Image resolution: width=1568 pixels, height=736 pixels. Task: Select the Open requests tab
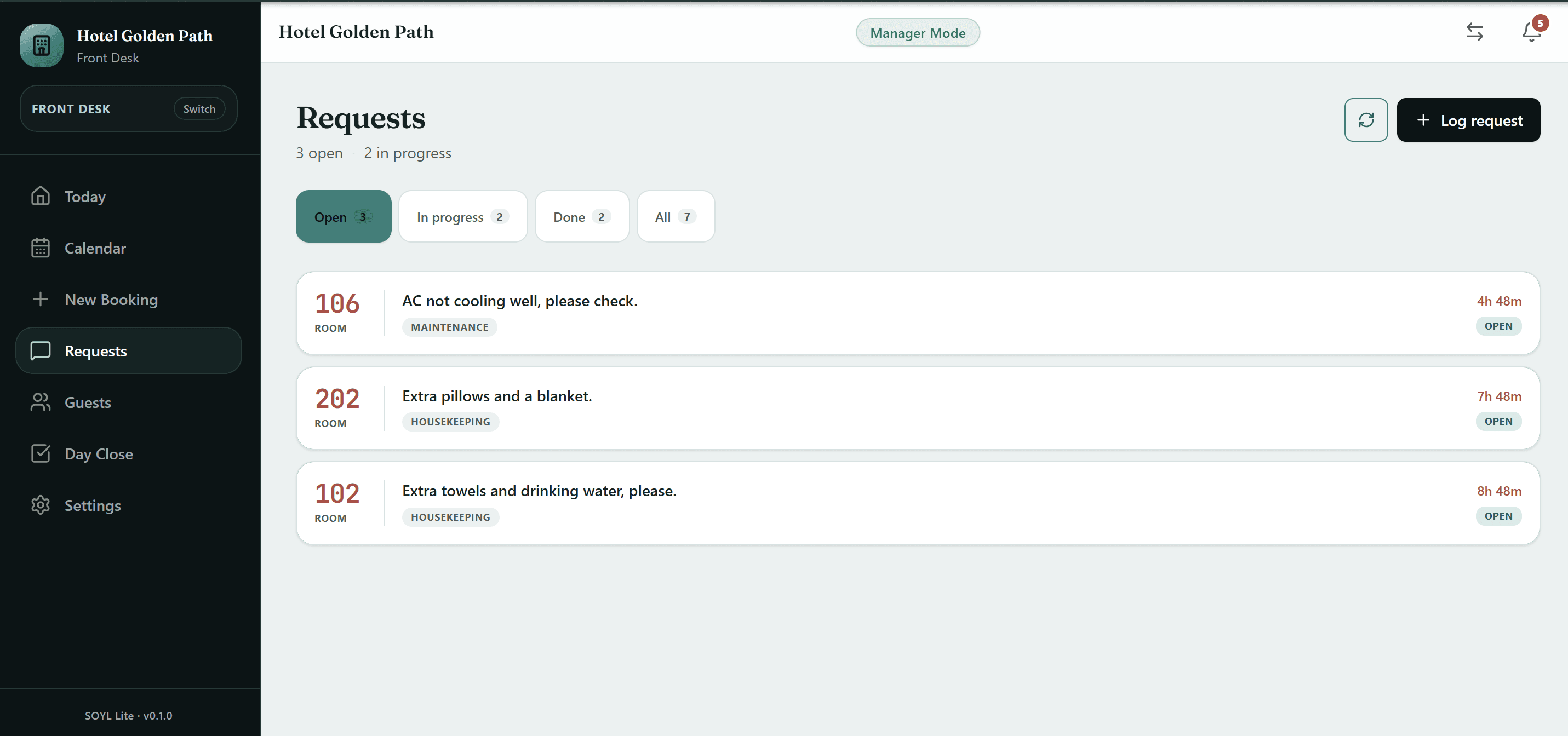pyautogui.click(x=344, y=216)
